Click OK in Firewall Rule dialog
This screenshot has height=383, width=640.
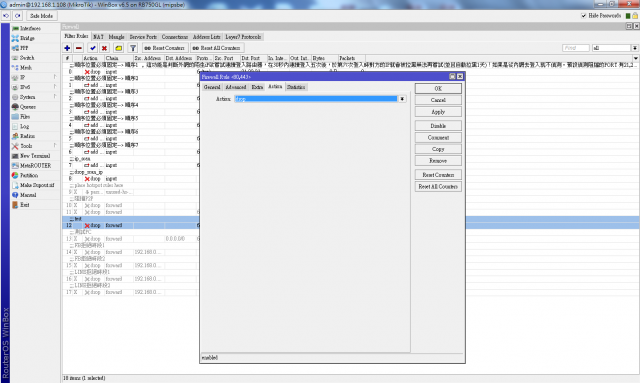click(x=438, y=88)
